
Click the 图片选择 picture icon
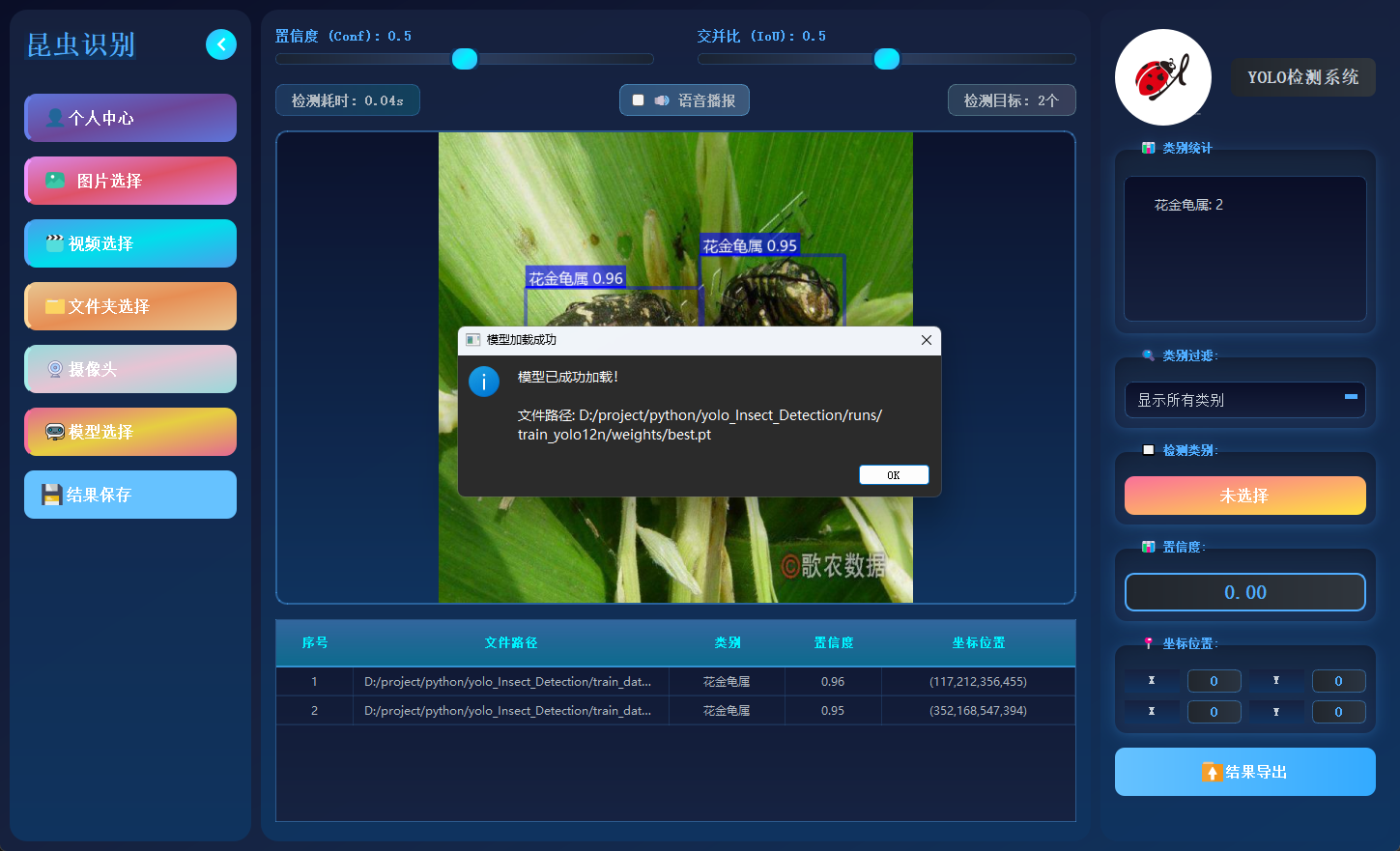click(x=53, y=181)
